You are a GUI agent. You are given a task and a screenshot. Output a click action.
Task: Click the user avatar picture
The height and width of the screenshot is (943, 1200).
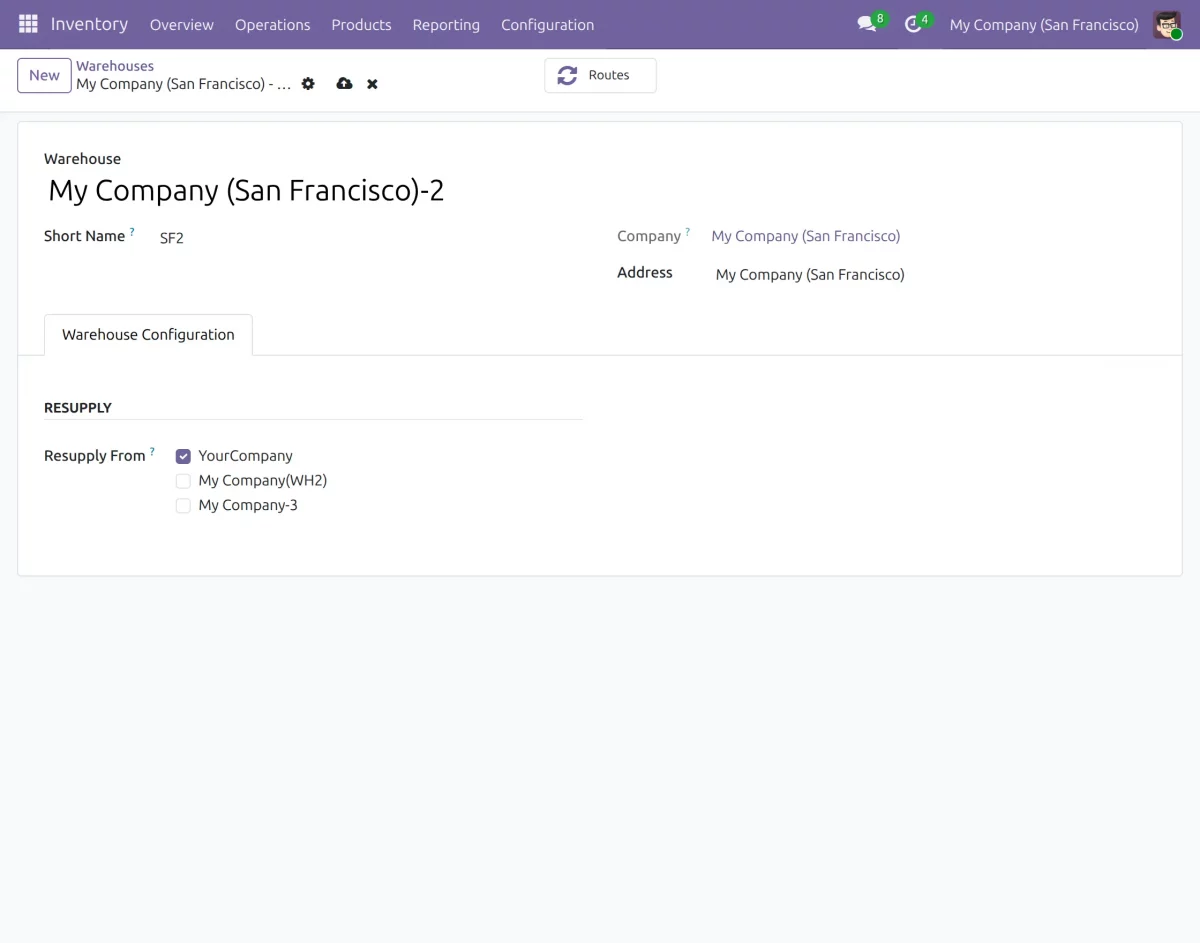coord(1166,25)
